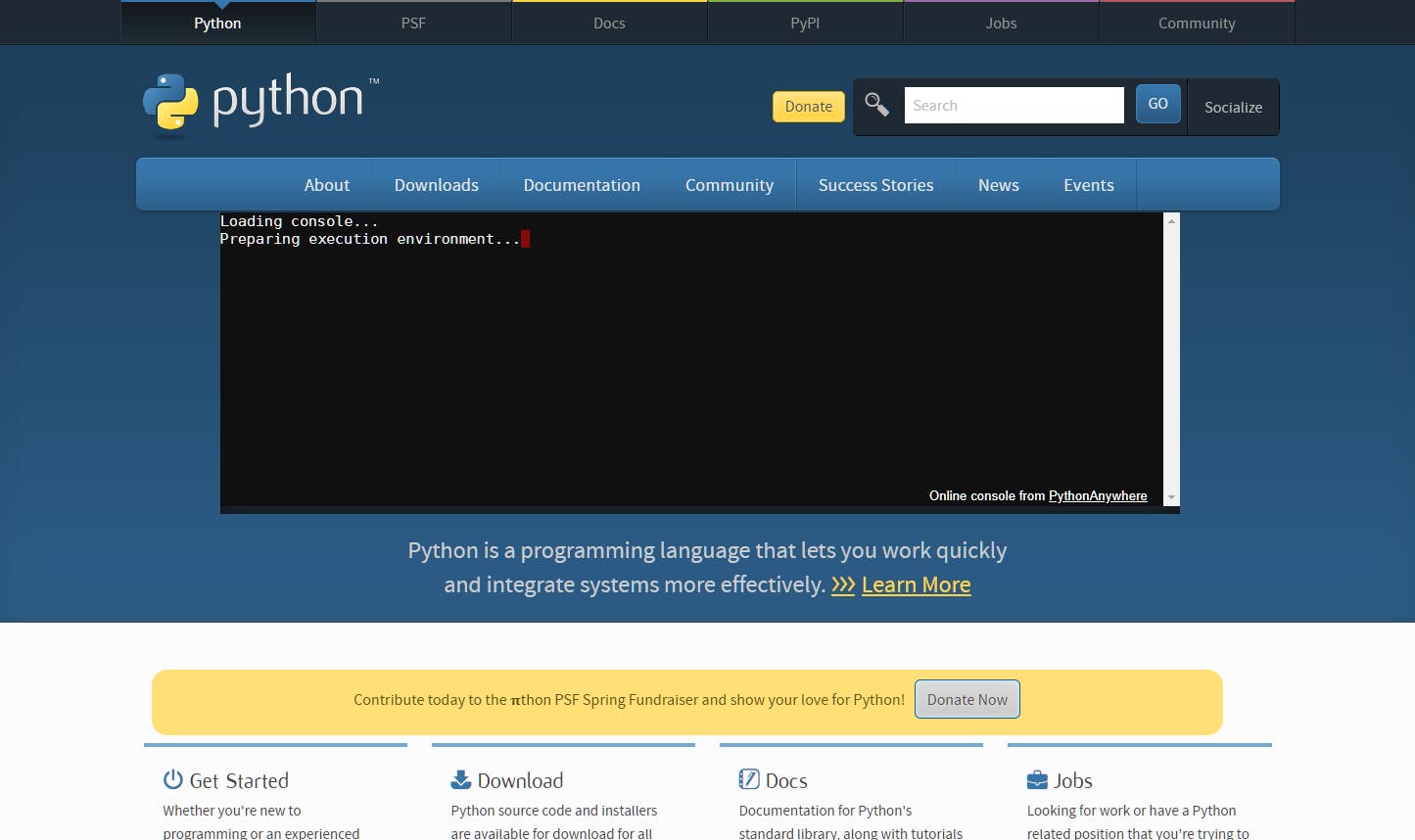Click console scrollbar down arrow
The width and height of the screenshot is (1415, 840).
tap(1171, 497)
